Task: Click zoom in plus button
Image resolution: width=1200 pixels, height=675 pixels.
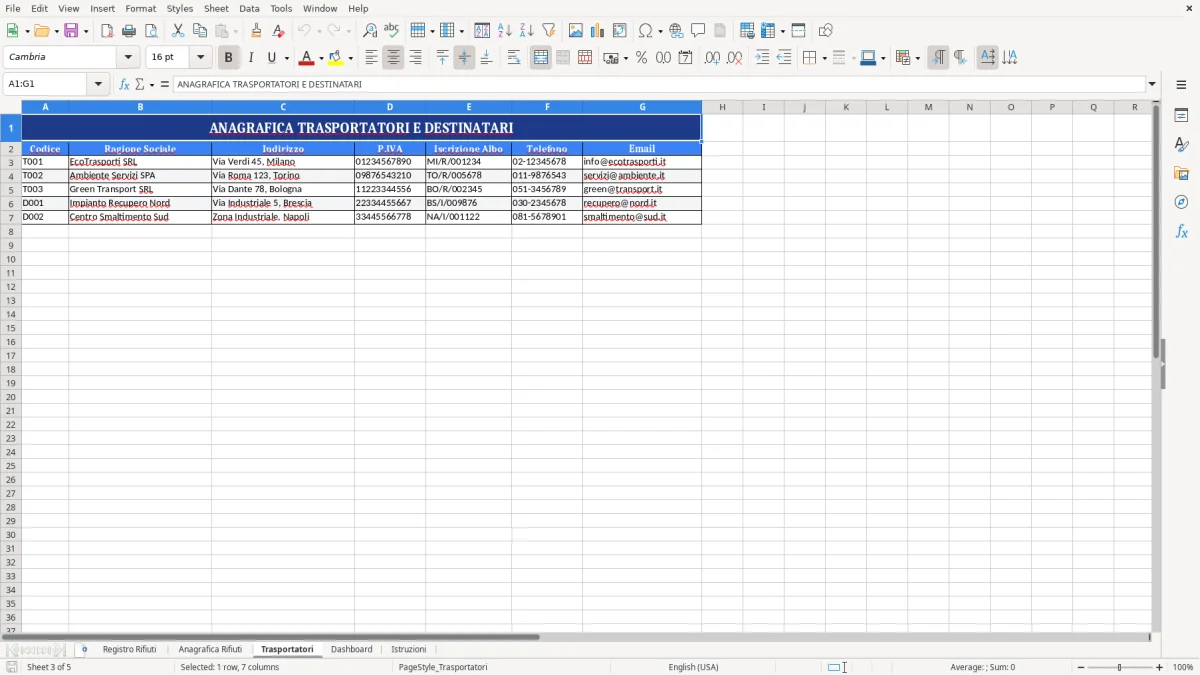Action: [1160, 667]
